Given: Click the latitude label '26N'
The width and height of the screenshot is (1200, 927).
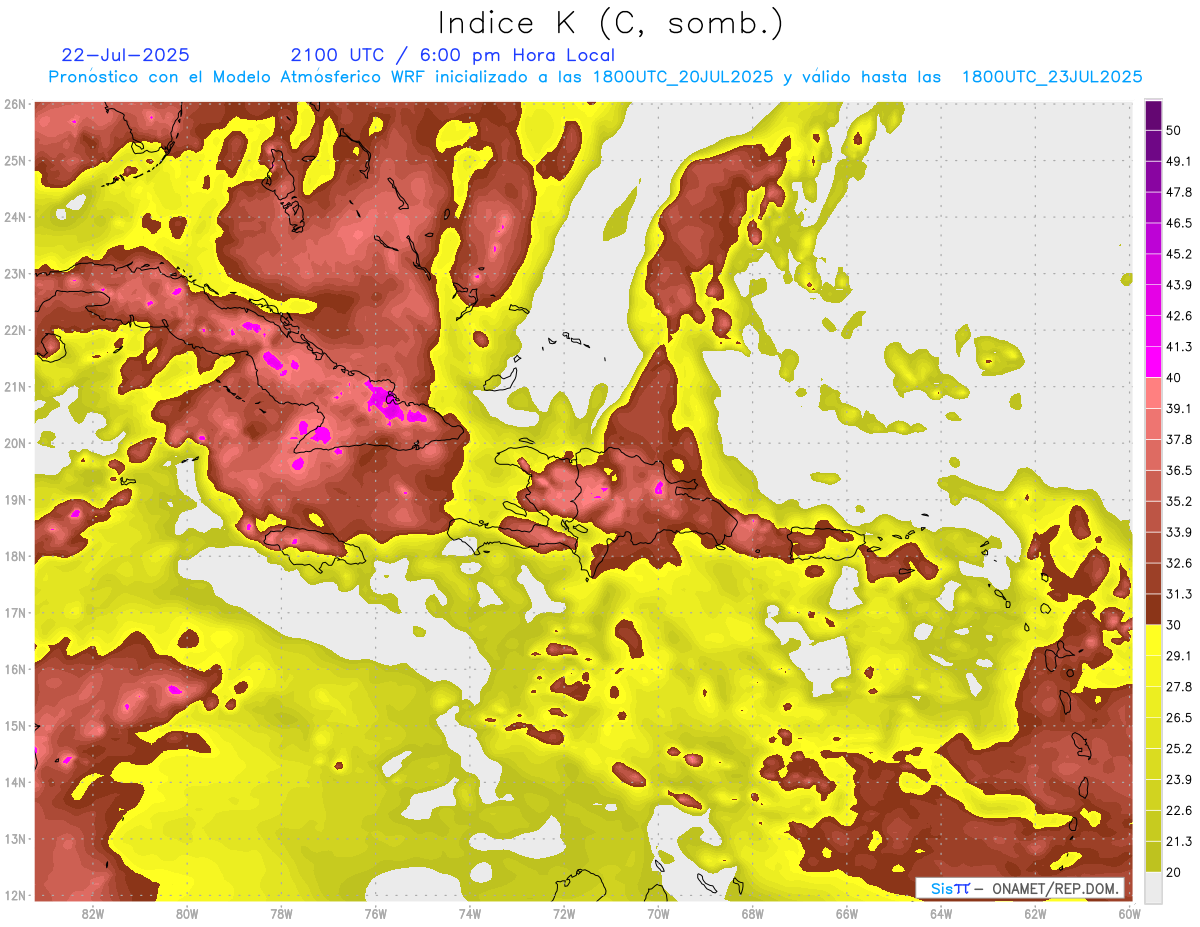Looking at the screenshot, I should 15,104.
